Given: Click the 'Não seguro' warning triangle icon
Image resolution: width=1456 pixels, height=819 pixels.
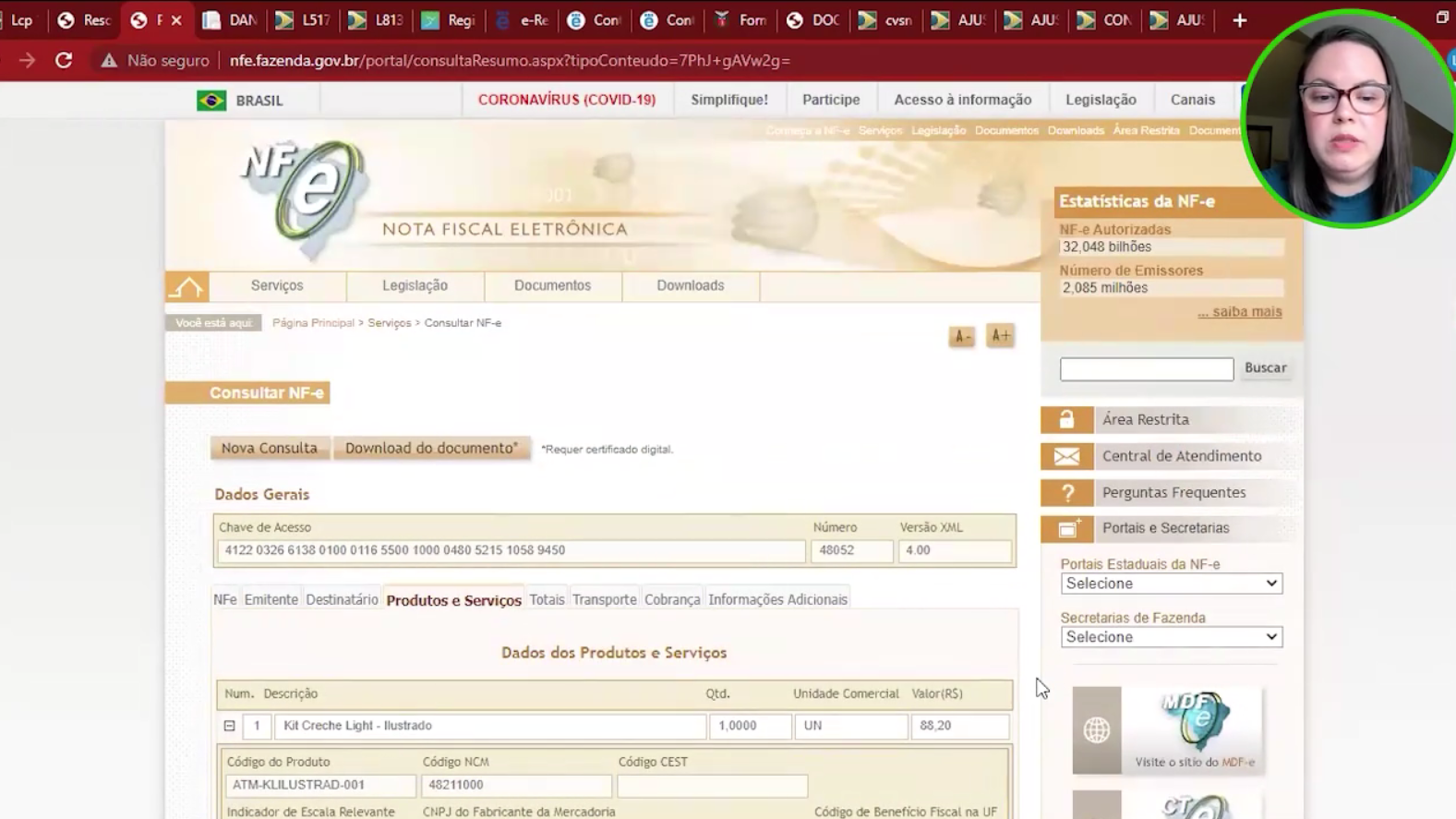Looking at the screenshot, I should point(109,61).
